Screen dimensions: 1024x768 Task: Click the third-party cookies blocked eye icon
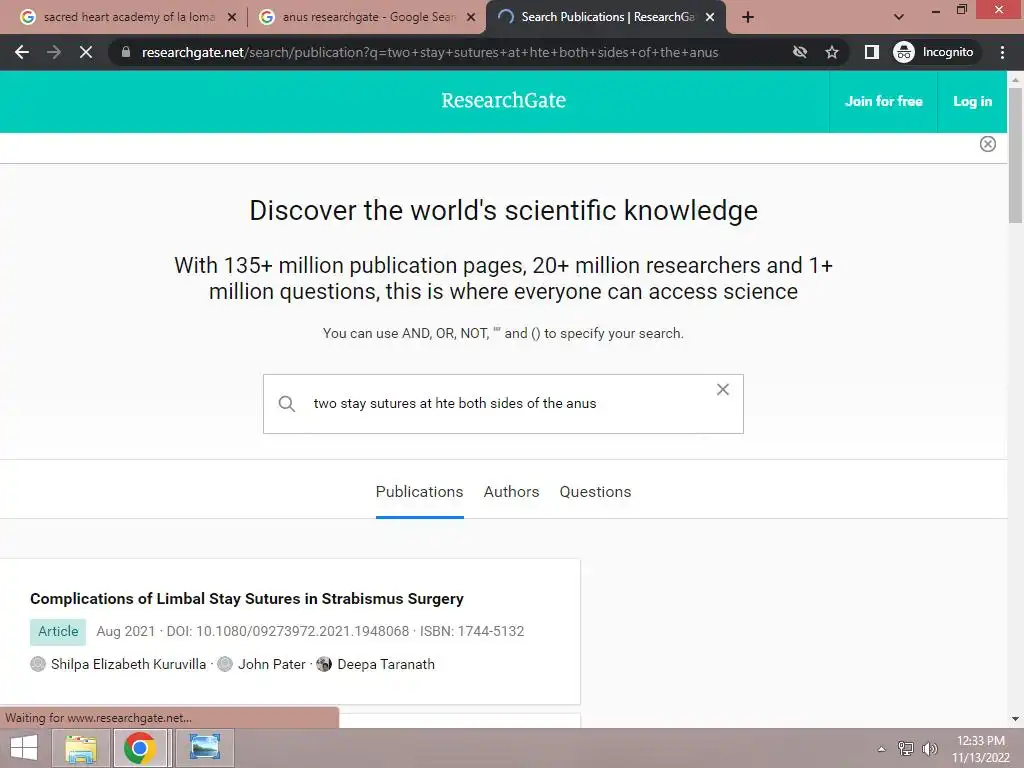tap(799, 52)
